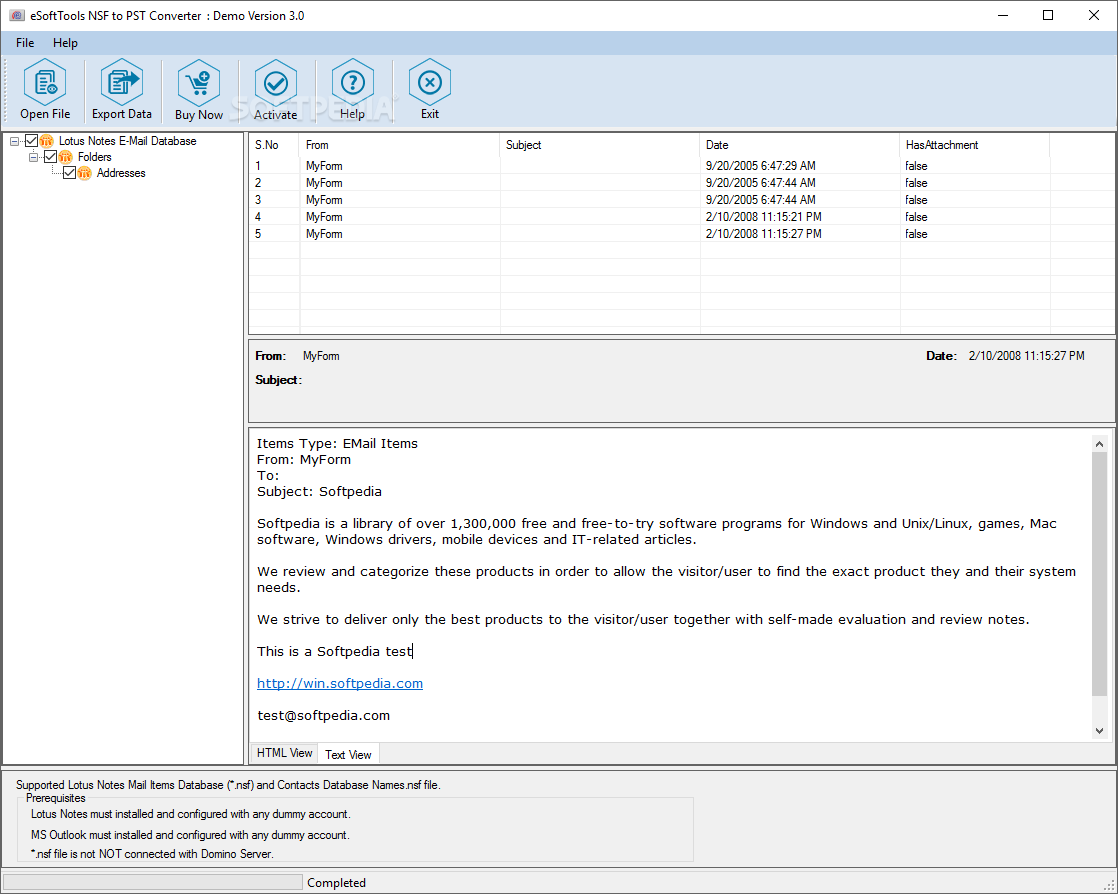The image size is (1118, 894).
Task: Sort by the From column header
Action: tap(399, 145)
